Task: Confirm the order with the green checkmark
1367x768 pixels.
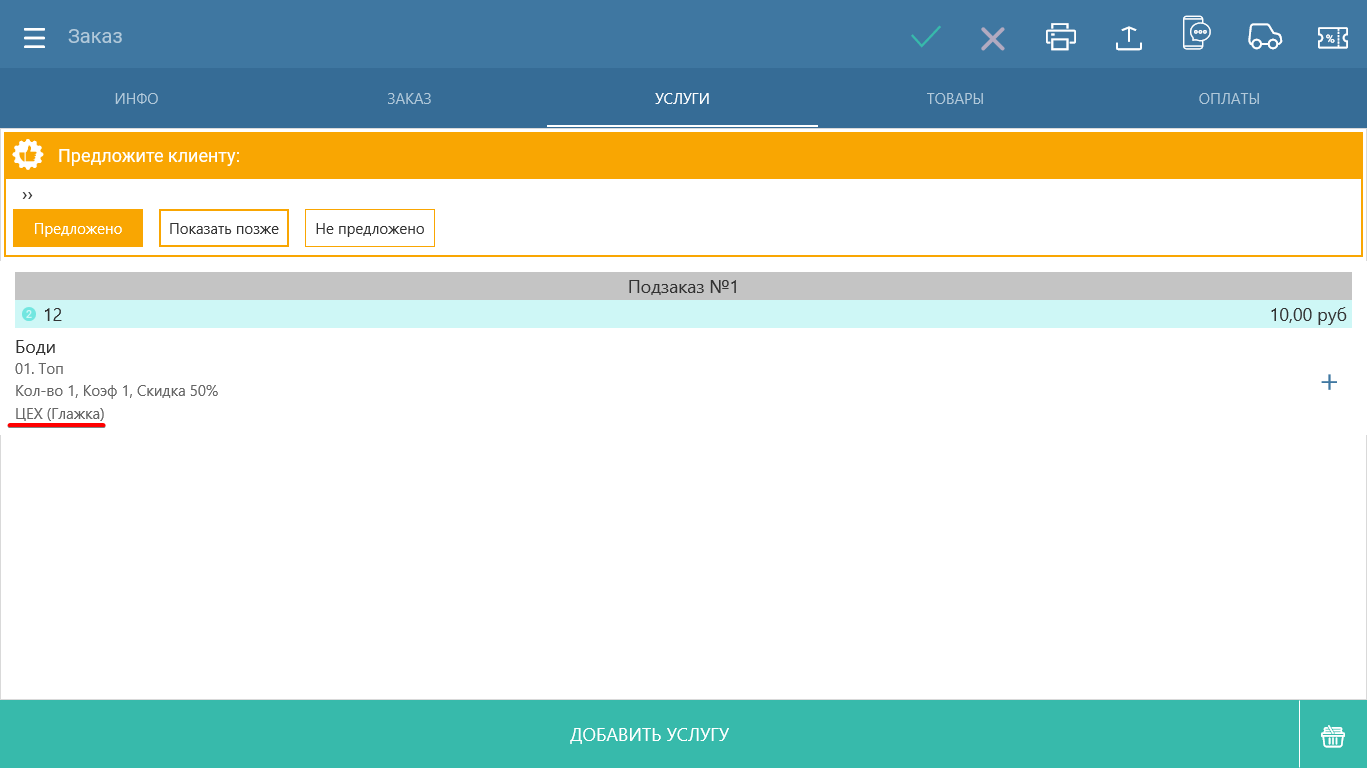Action: (926, 38)
